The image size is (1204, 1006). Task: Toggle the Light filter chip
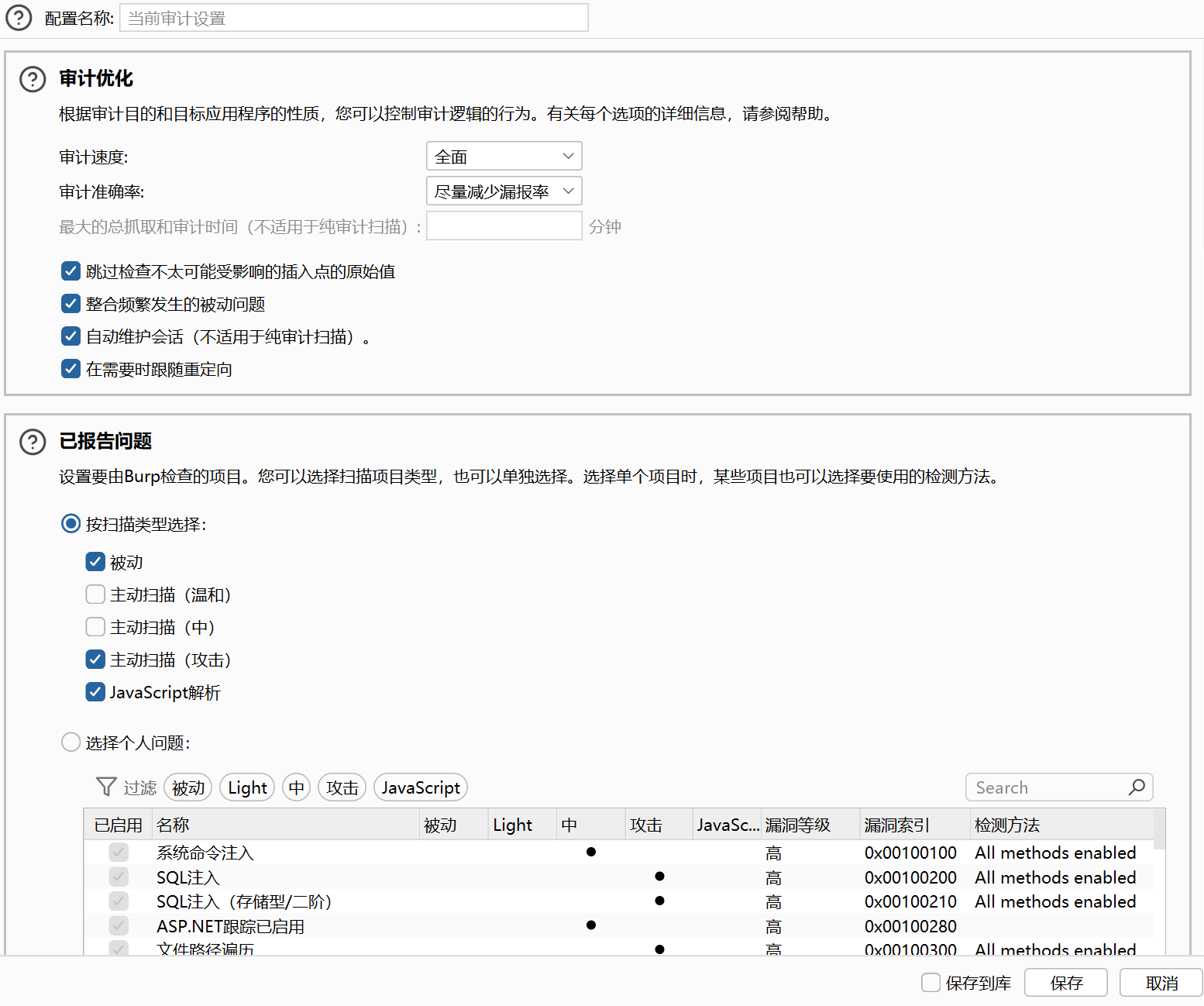pos(247,787)
